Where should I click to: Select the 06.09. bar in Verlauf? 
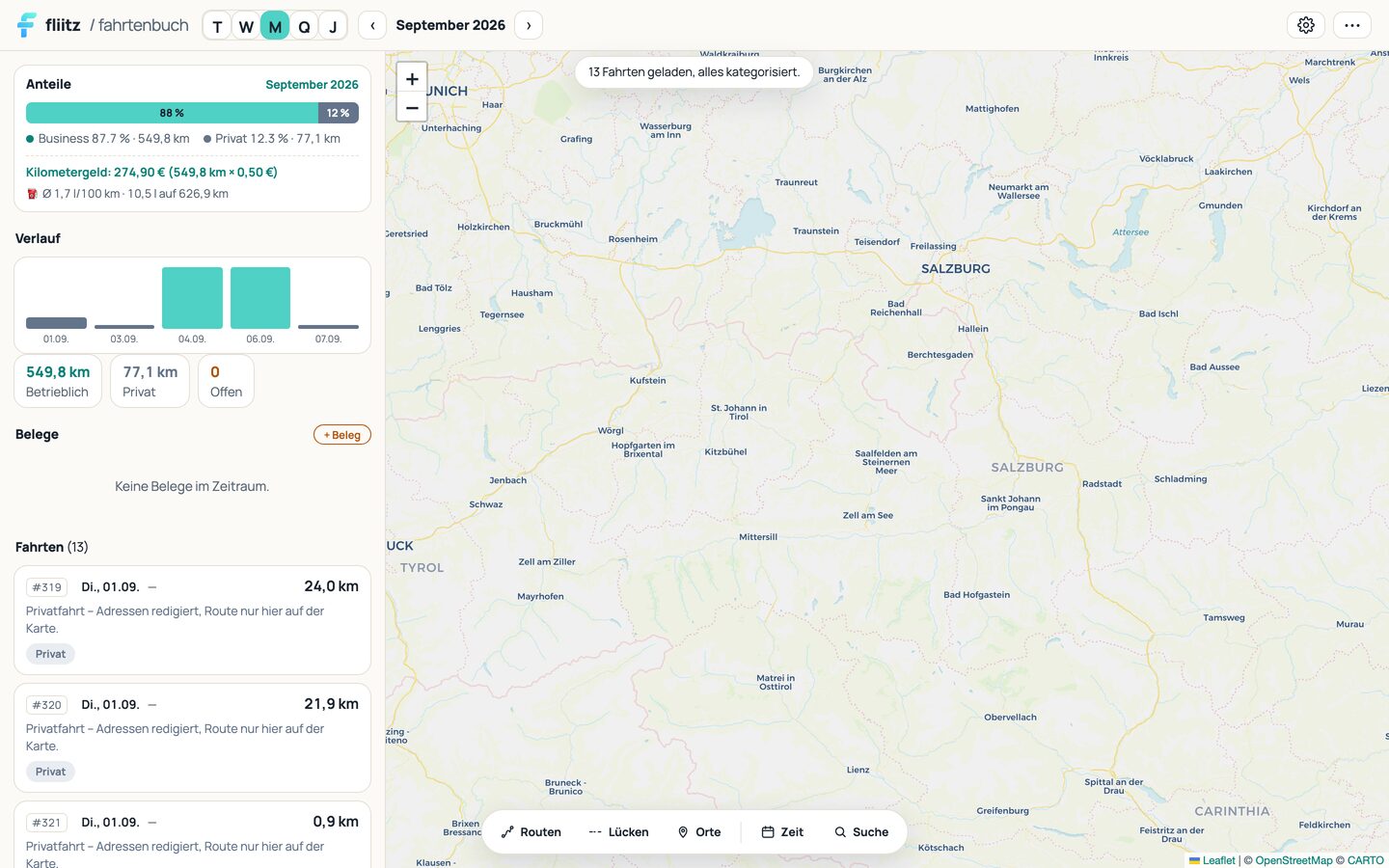coord(260,298)
